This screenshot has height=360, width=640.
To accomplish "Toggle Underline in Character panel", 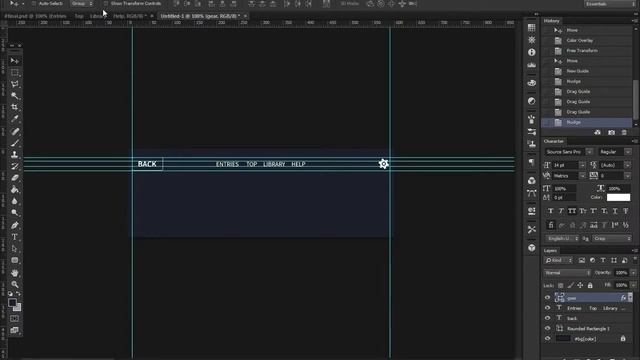I will 615,211.
